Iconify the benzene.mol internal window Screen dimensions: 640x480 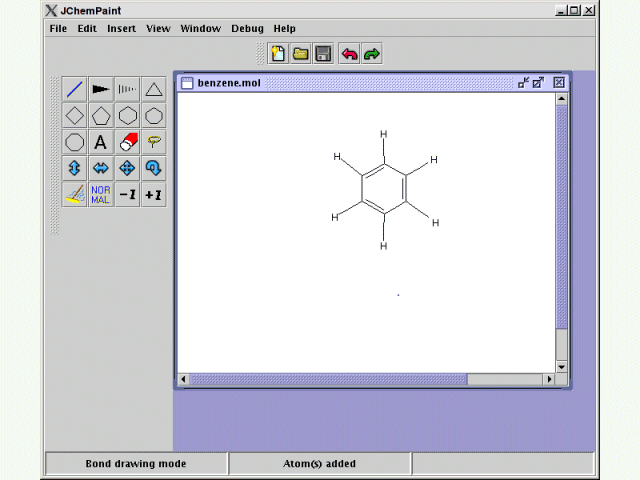[x=523, y=83]
